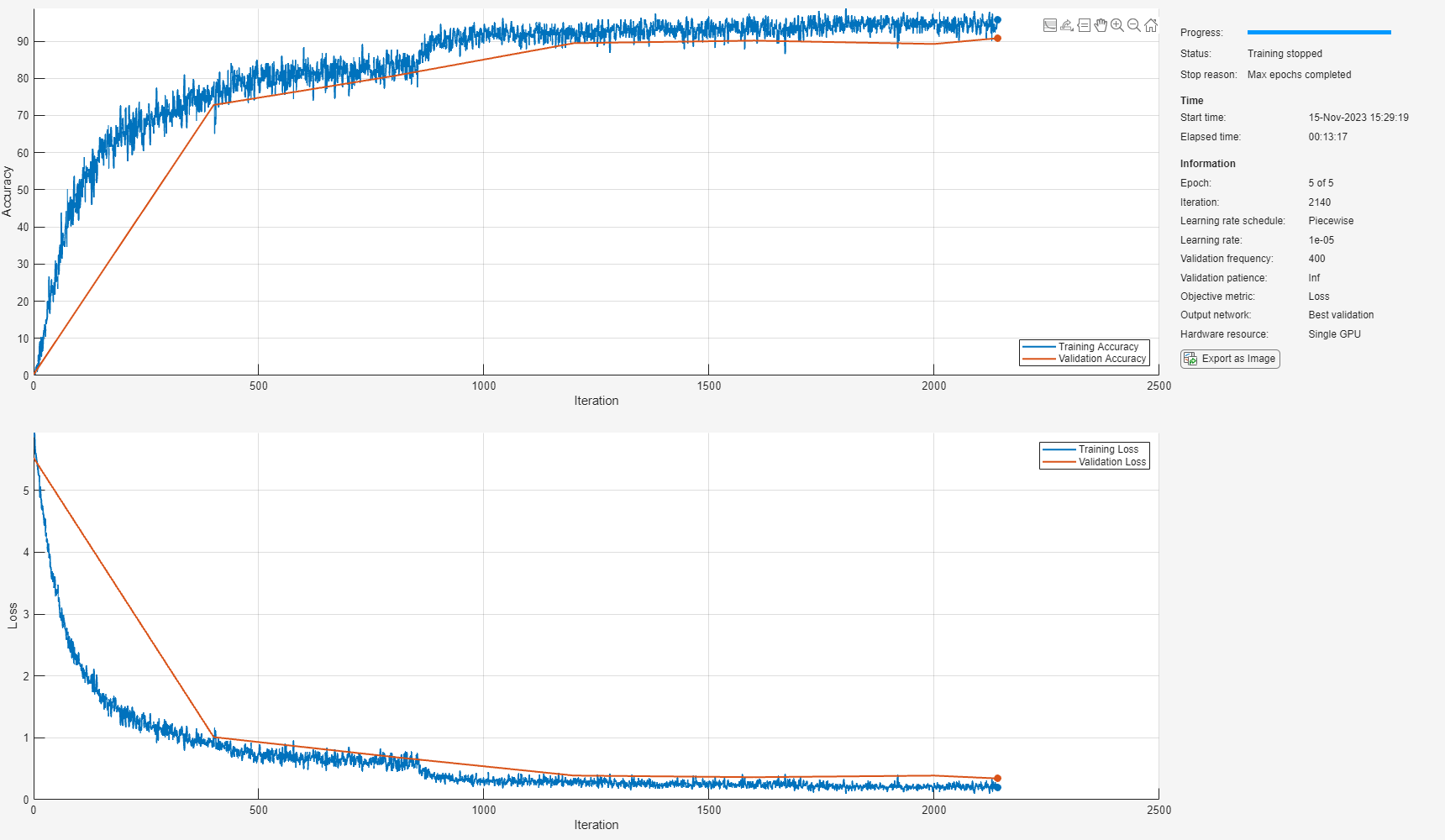Screen dimensions: 1445x840
Task: Click the Loss y-axis label
Action: 13,616
